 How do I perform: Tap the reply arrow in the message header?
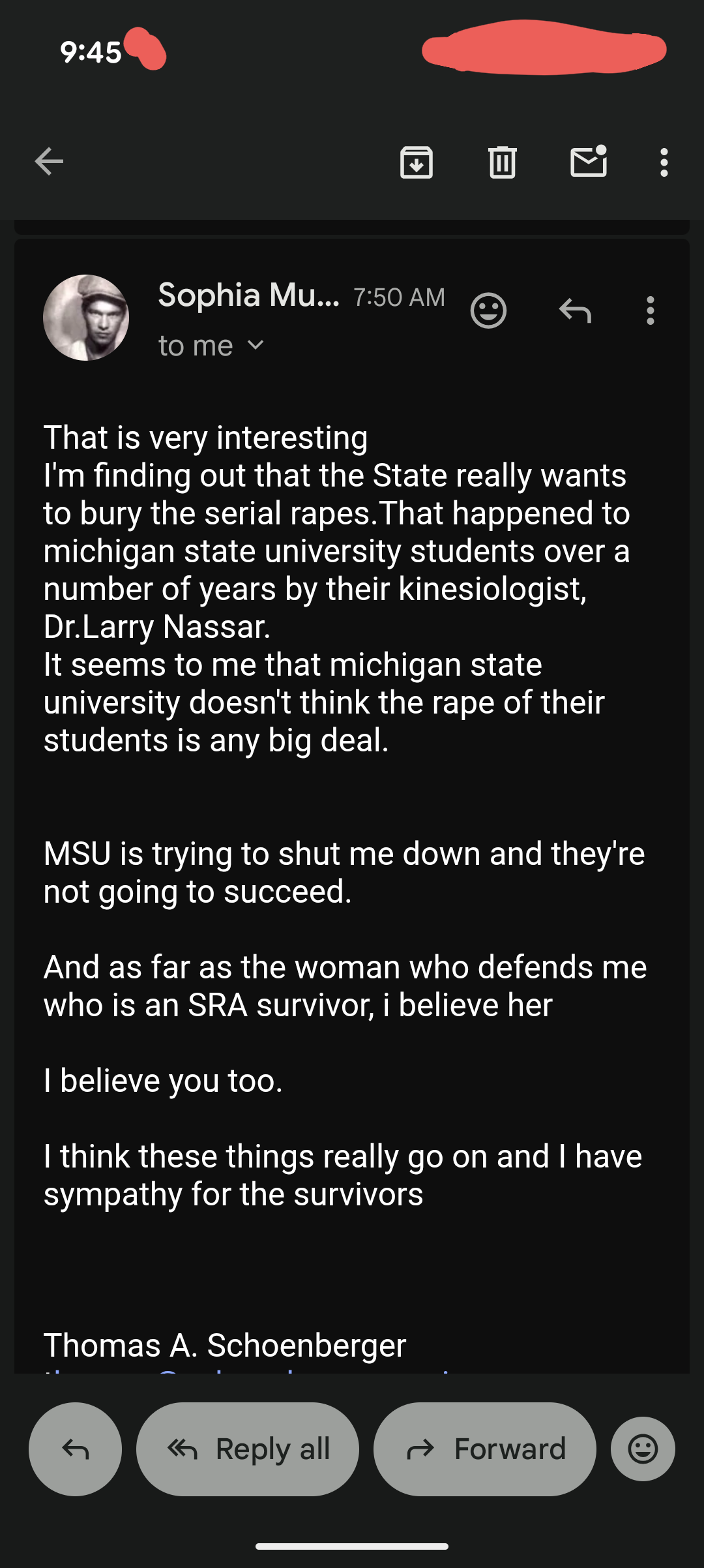[575, 310]
